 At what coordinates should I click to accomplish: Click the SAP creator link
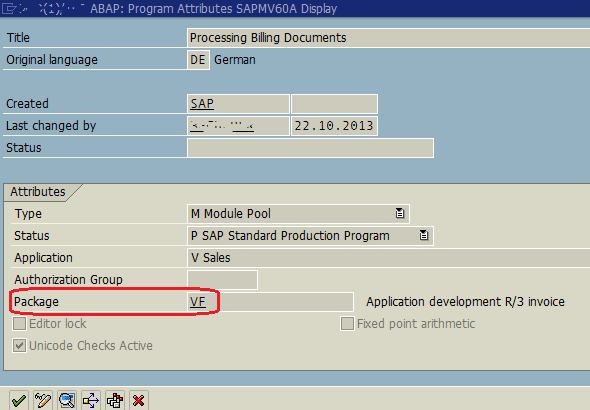(202, 103)
